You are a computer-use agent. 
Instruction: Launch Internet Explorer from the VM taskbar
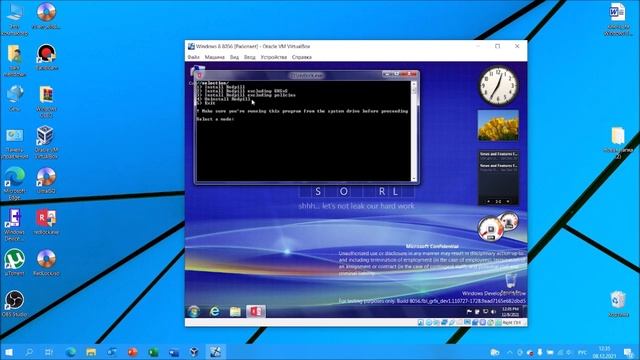(214, 311)
